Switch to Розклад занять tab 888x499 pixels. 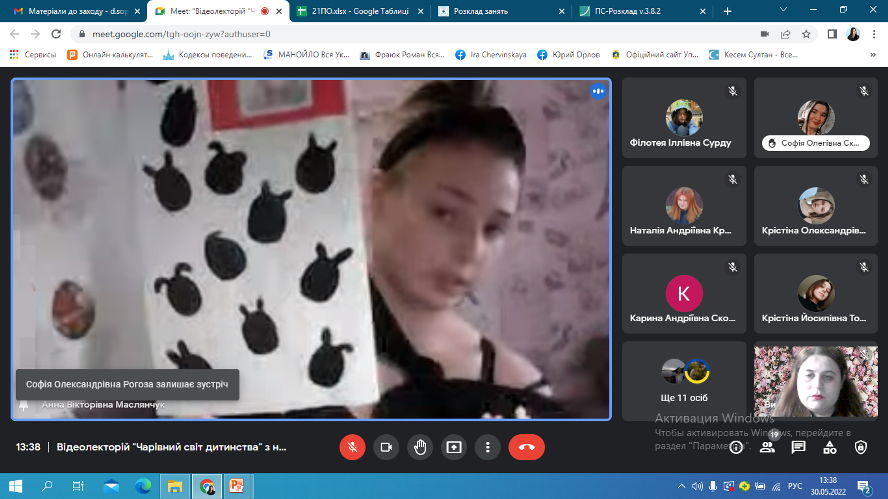(502, 11)
